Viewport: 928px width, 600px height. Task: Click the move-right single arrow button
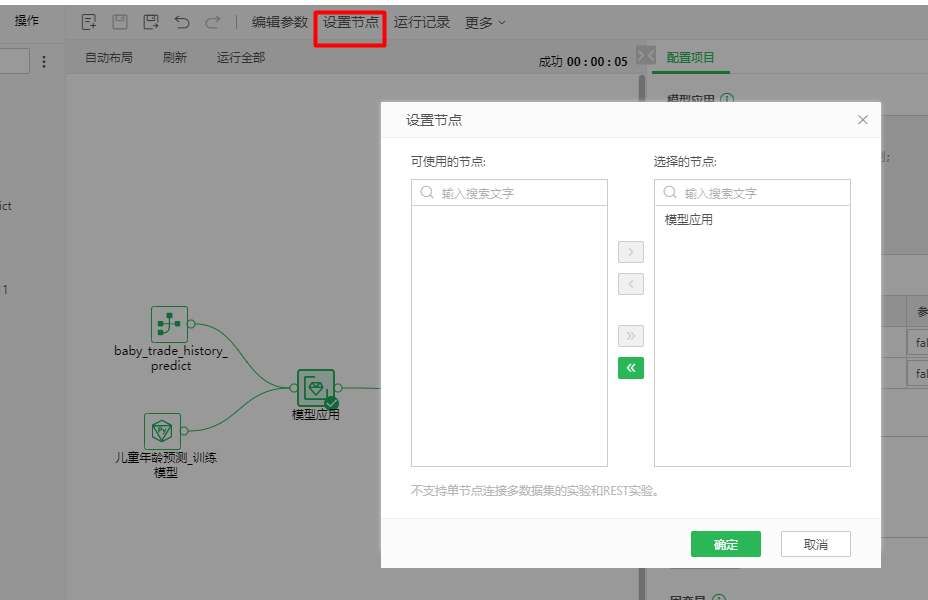[x=631, y=252]
